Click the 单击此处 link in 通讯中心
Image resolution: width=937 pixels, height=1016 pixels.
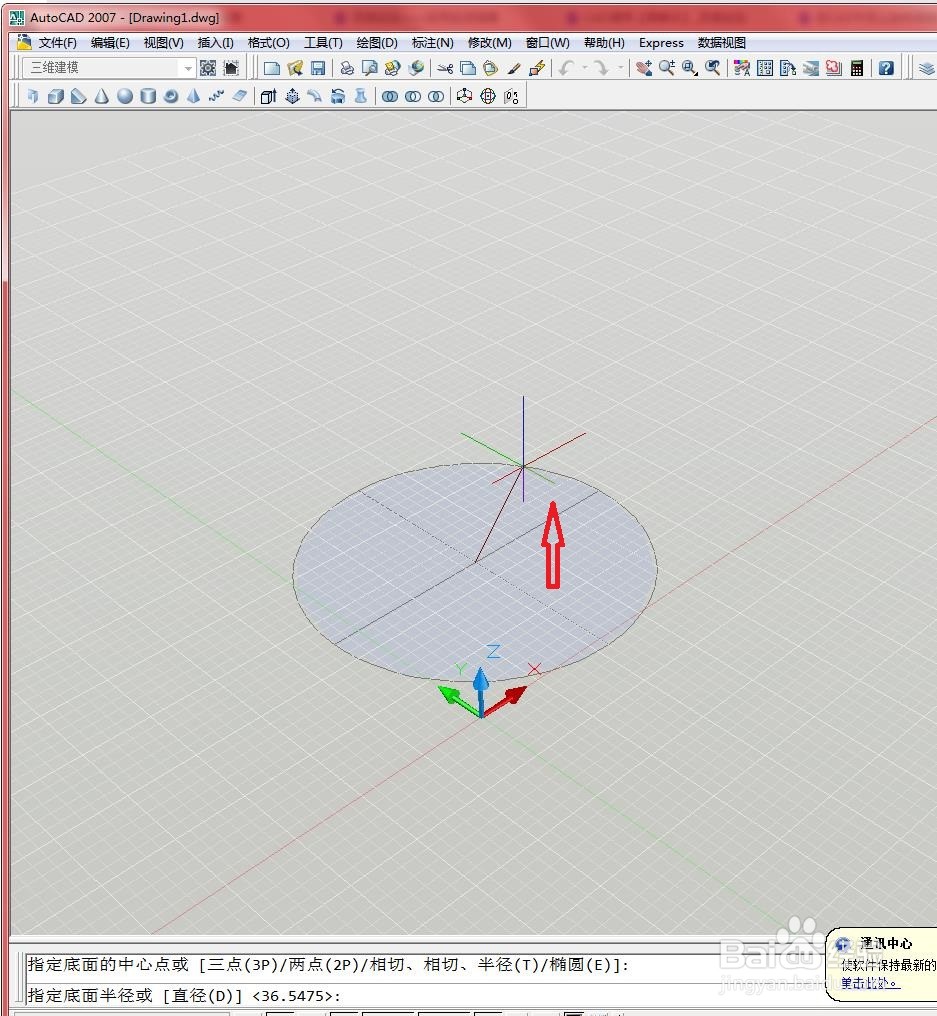(x=869, y=983)
